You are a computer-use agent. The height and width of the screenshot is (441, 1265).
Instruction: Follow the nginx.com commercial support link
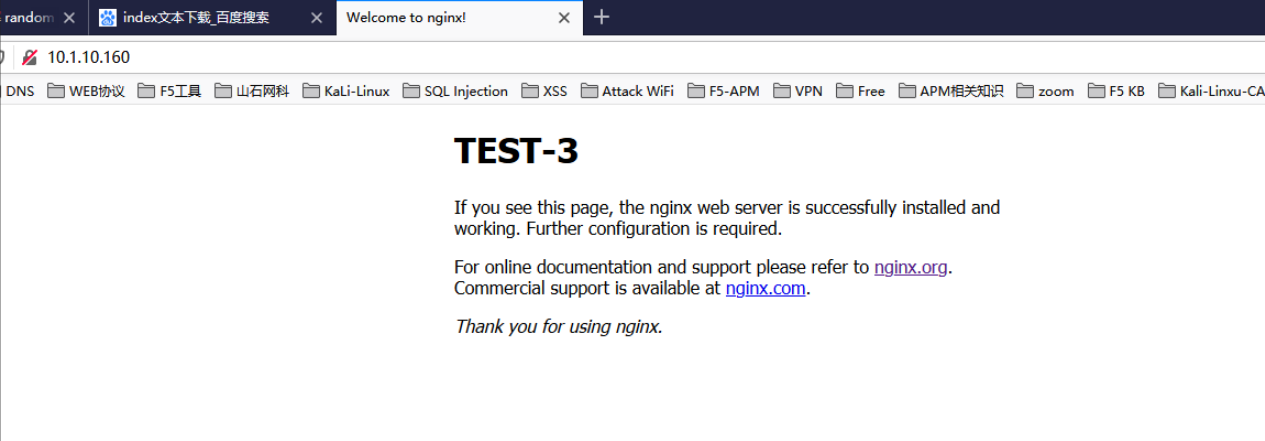[765, 288]
